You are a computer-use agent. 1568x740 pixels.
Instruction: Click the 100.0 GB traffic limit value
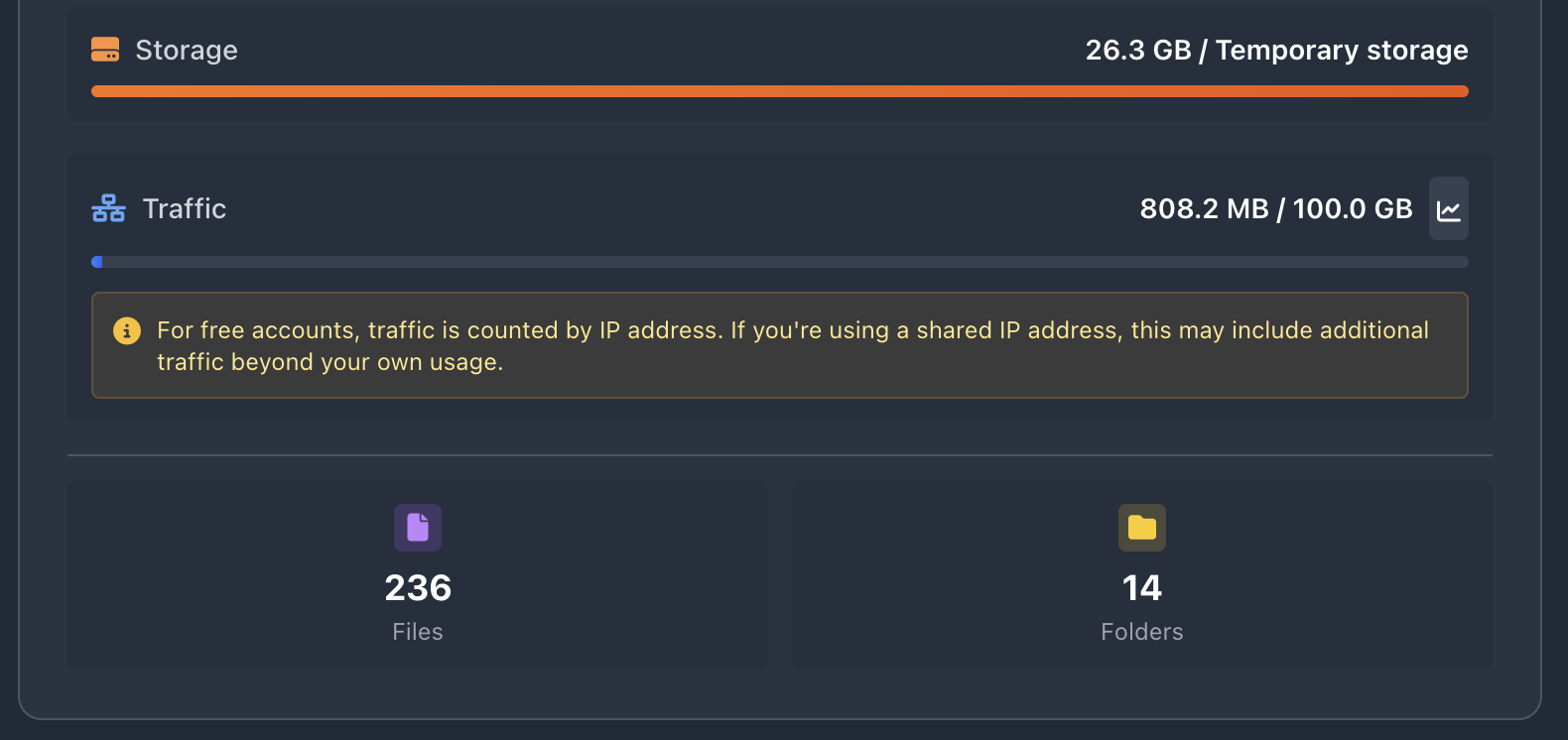coord(1353,208)
